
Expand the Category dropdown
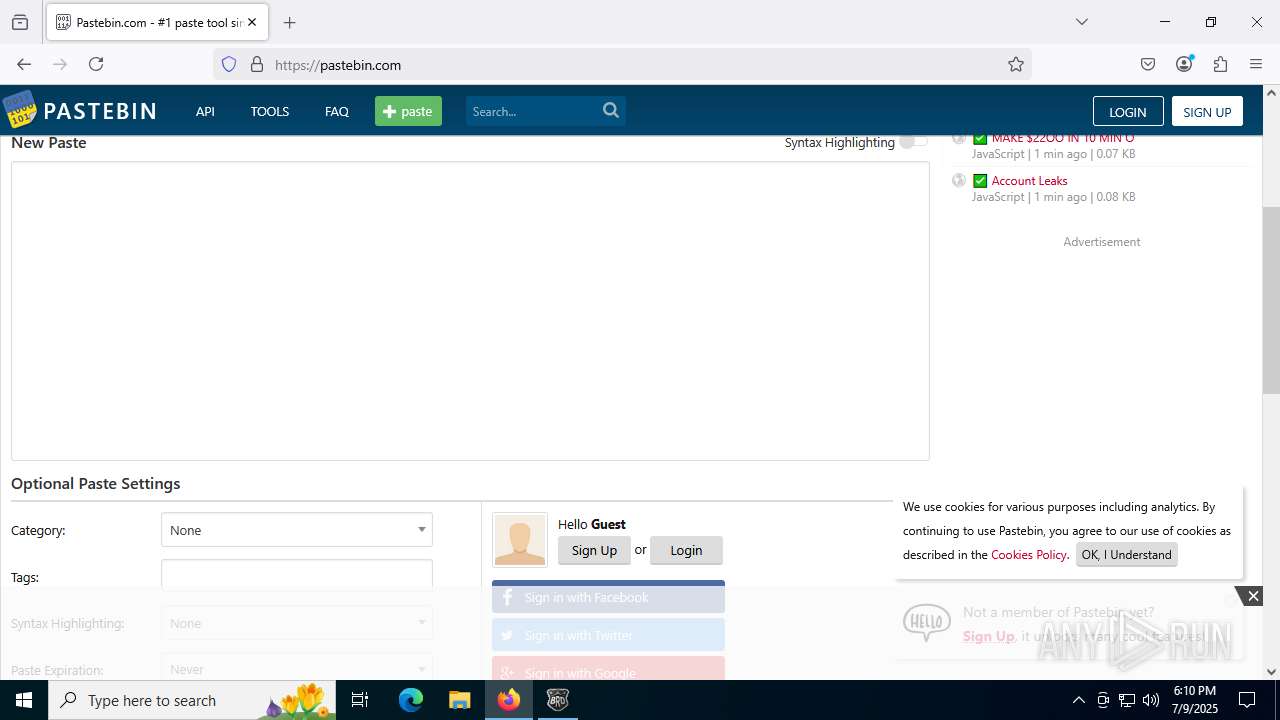297,530
